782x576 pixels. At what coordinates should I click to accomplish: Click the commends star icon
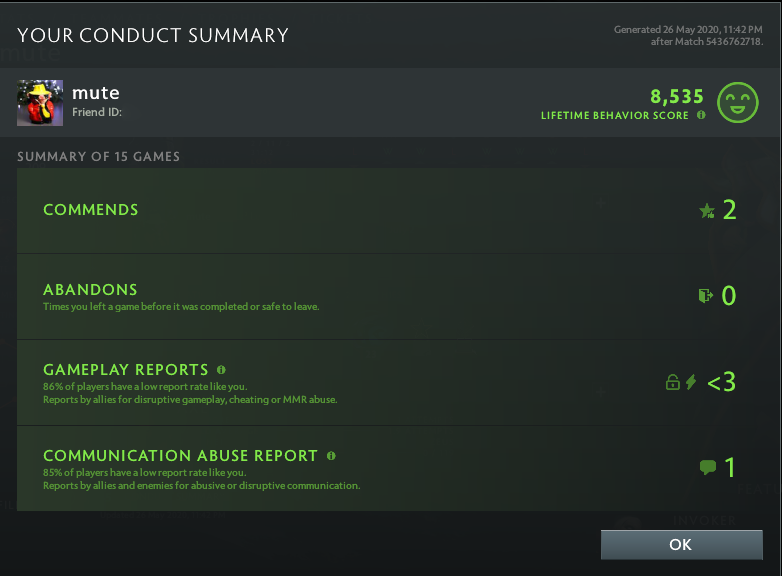click(707, 210)
